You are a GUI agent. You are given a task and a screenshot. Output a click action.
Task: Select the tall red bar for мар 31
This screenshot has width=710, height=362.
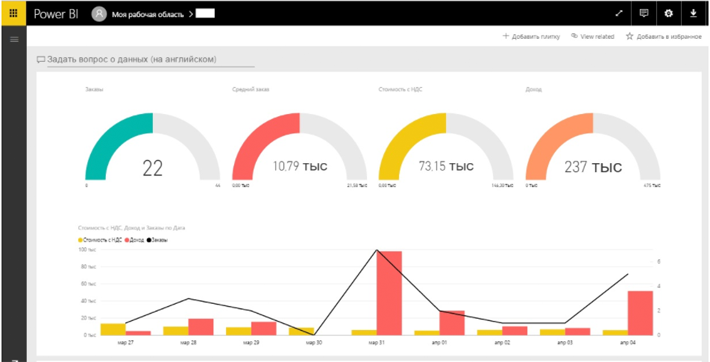pyautogui.click(x=389, y=293)
